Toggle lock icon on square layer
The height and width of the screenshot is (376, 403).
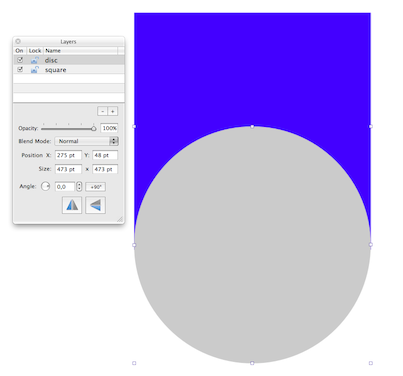point(35,70)
